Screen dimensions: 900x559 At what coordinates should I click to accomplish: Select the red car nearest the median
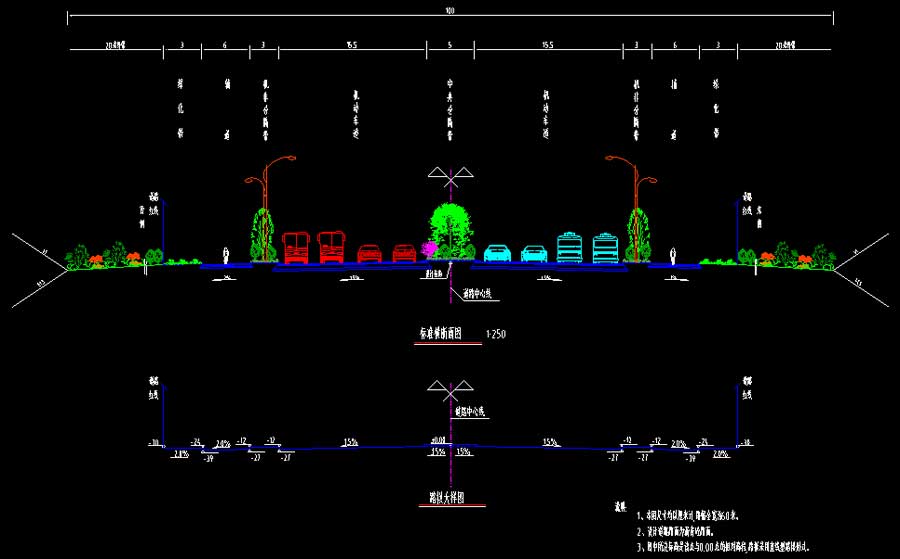405,253
